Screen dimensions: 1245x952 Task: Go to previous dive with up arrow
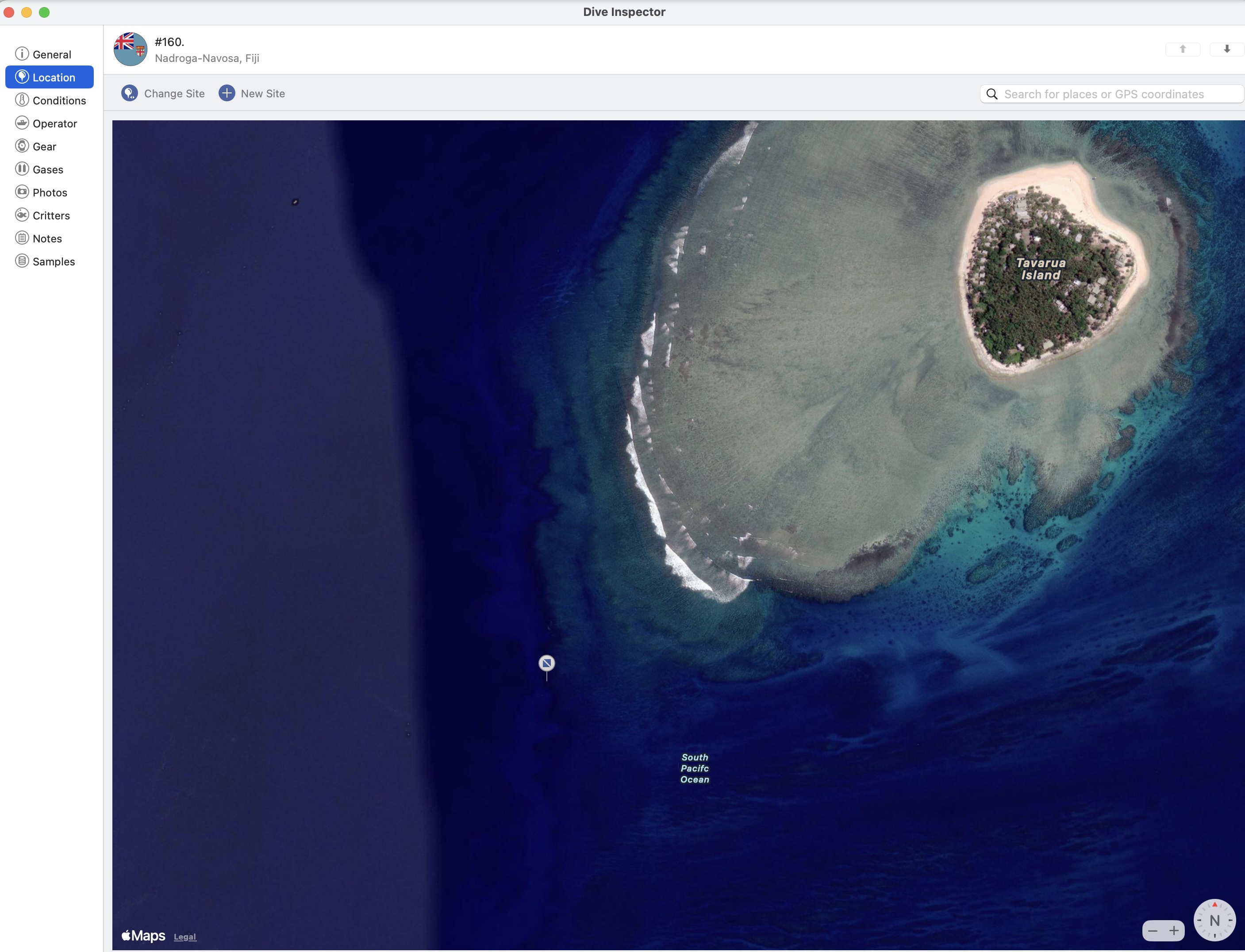1182,49
